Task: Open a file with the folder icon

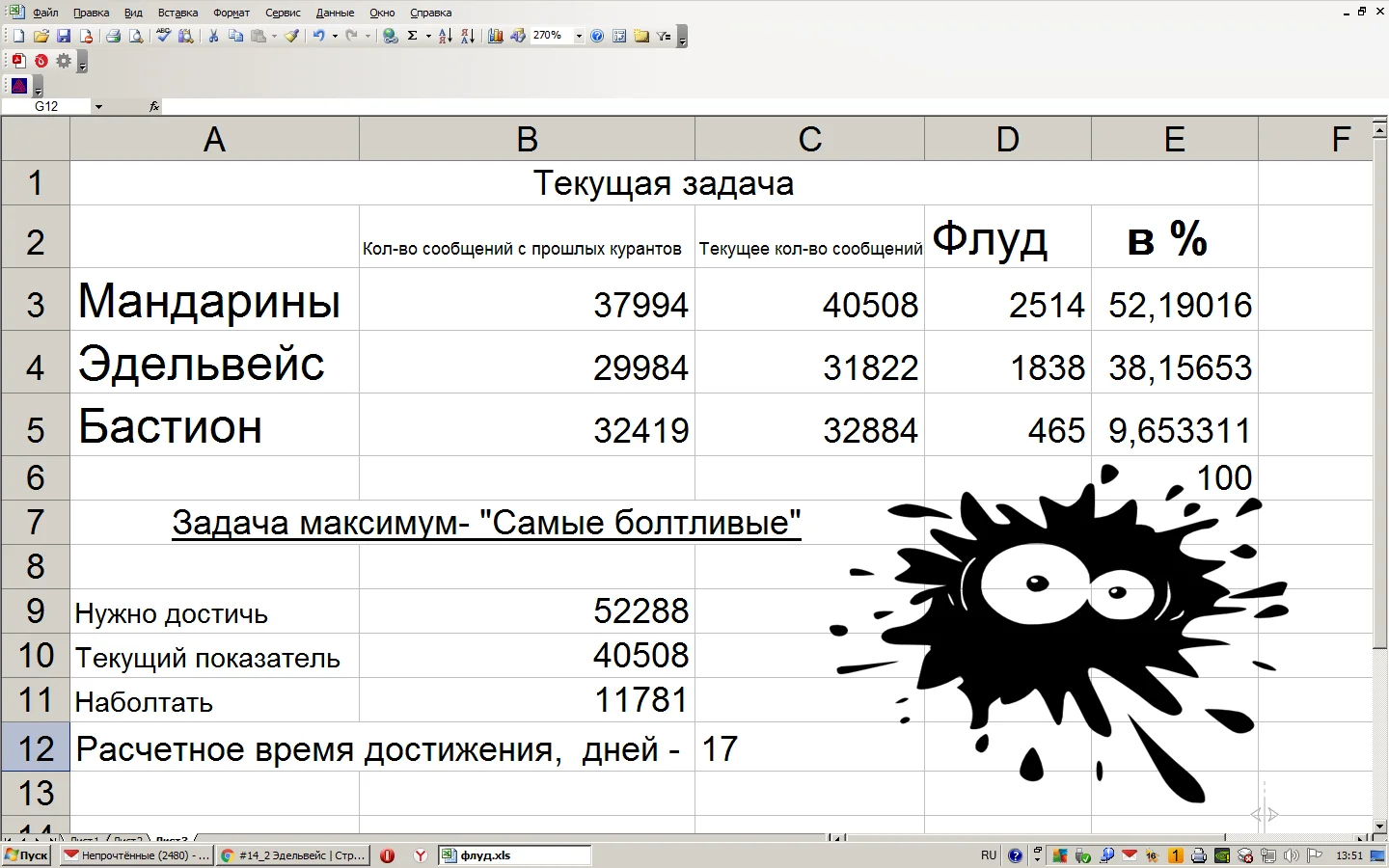Action: pos(41,36)
